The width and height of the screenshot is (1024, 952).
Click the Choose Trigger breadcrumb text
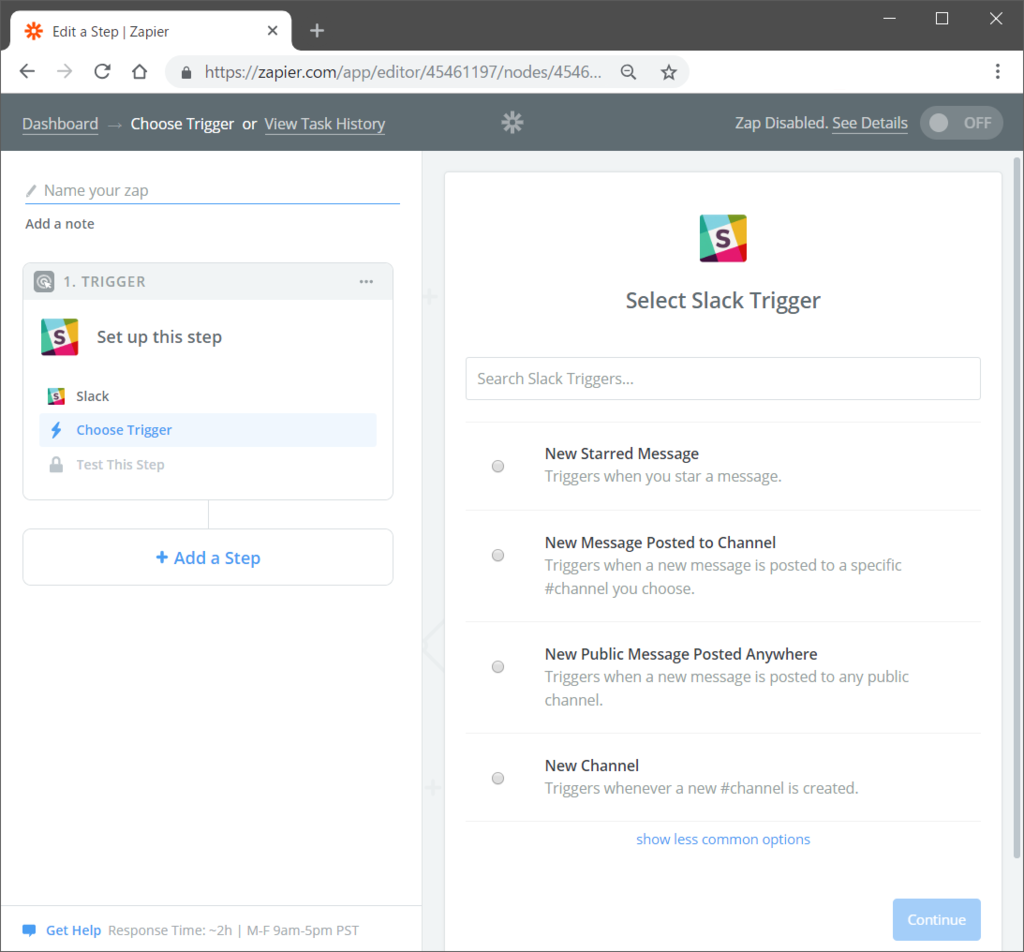(x=182, y=124)
